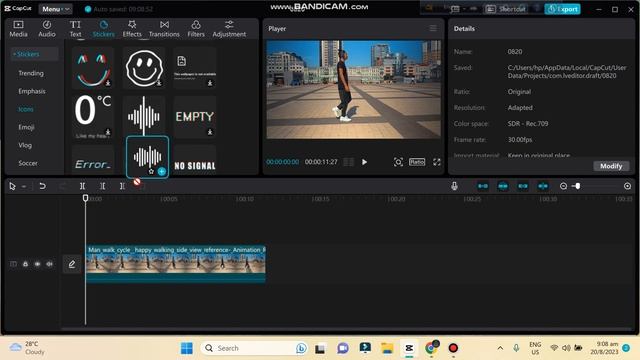This screenshot has width=640, height=360.
Task: Click the taskbar Search box
Action: coord(254,348)
